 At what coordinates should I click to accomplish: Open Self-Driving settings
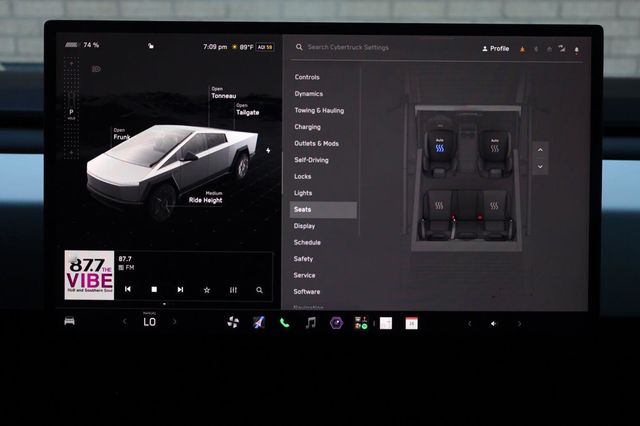tap(311, 160)
